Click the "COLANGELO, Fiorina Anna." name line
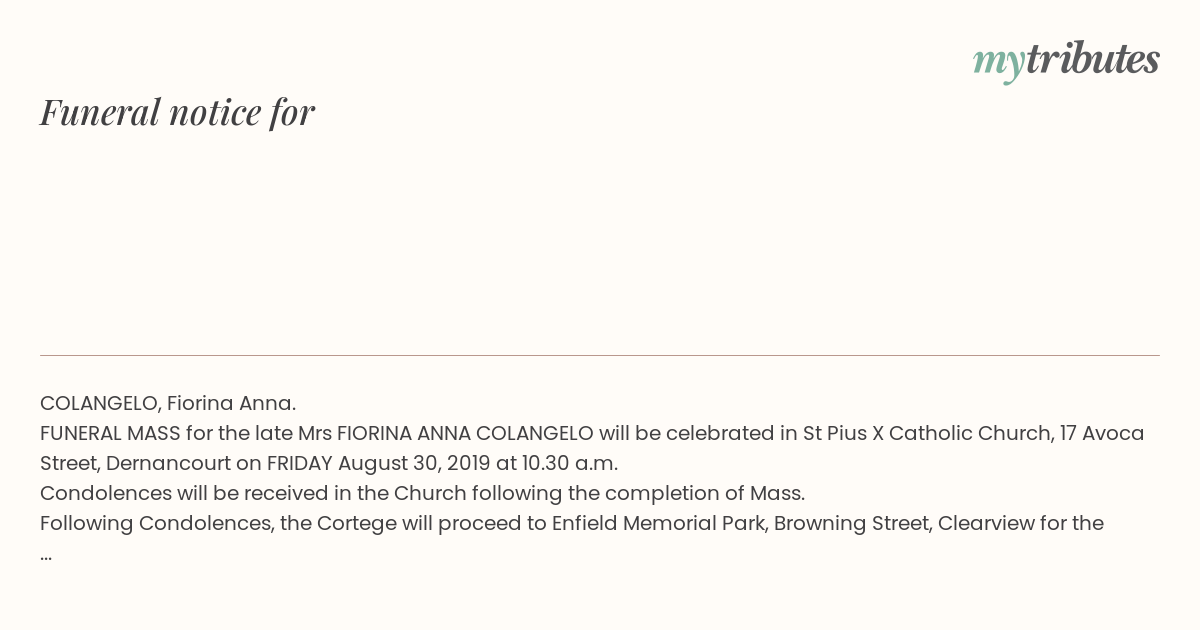The width and height of the screenshot is (1200, 630). pos(168,403)
